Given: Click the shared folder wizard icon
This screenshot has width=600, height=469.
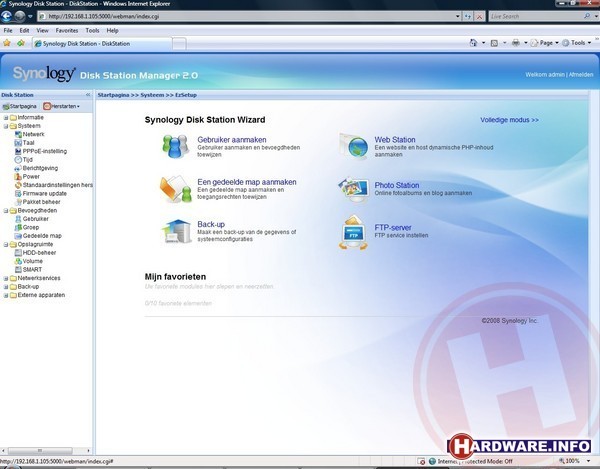Looking at the screenshot, I should pyautogui.click(x=176, y=189).
